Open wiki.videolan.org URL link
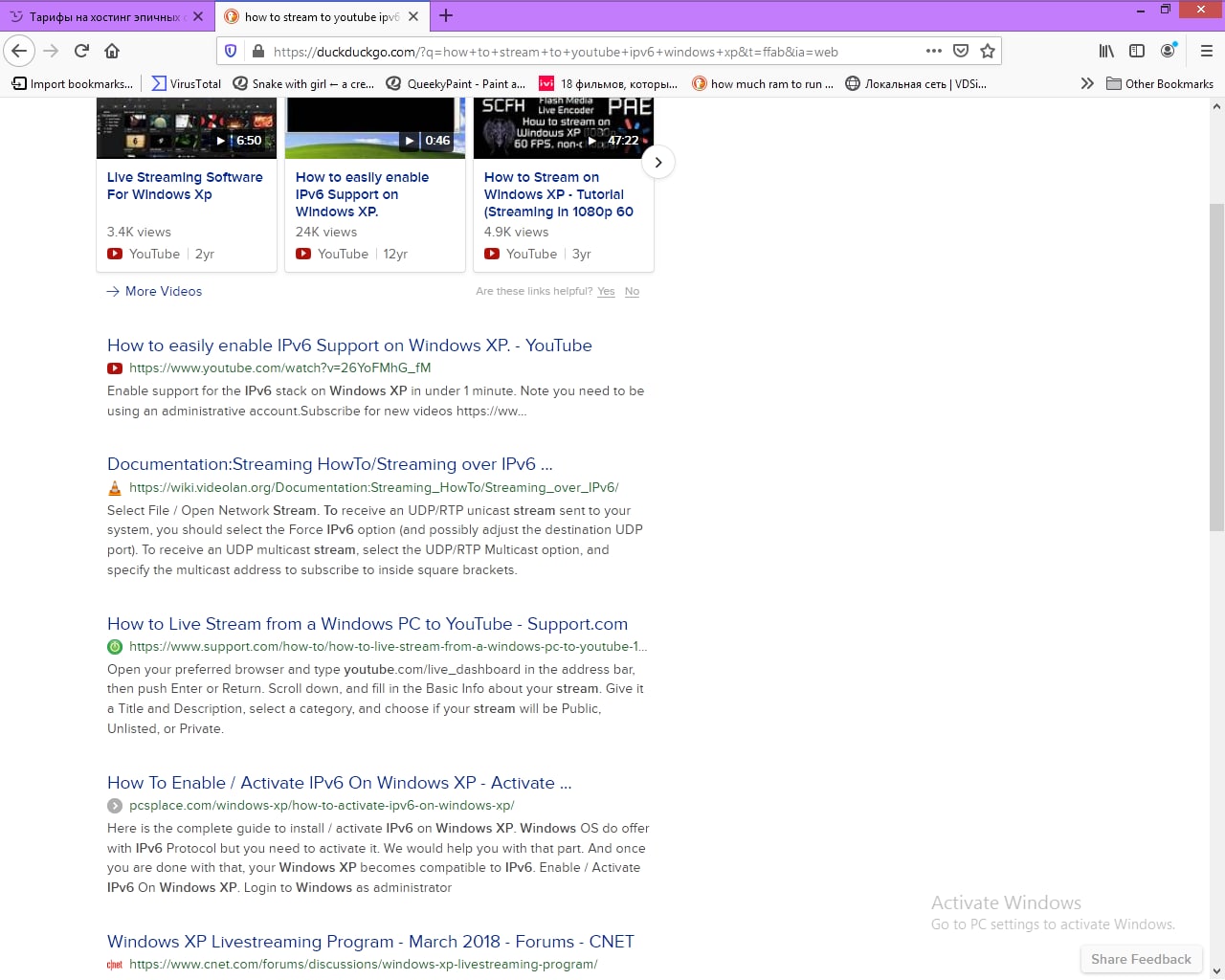 pos(374,487)
